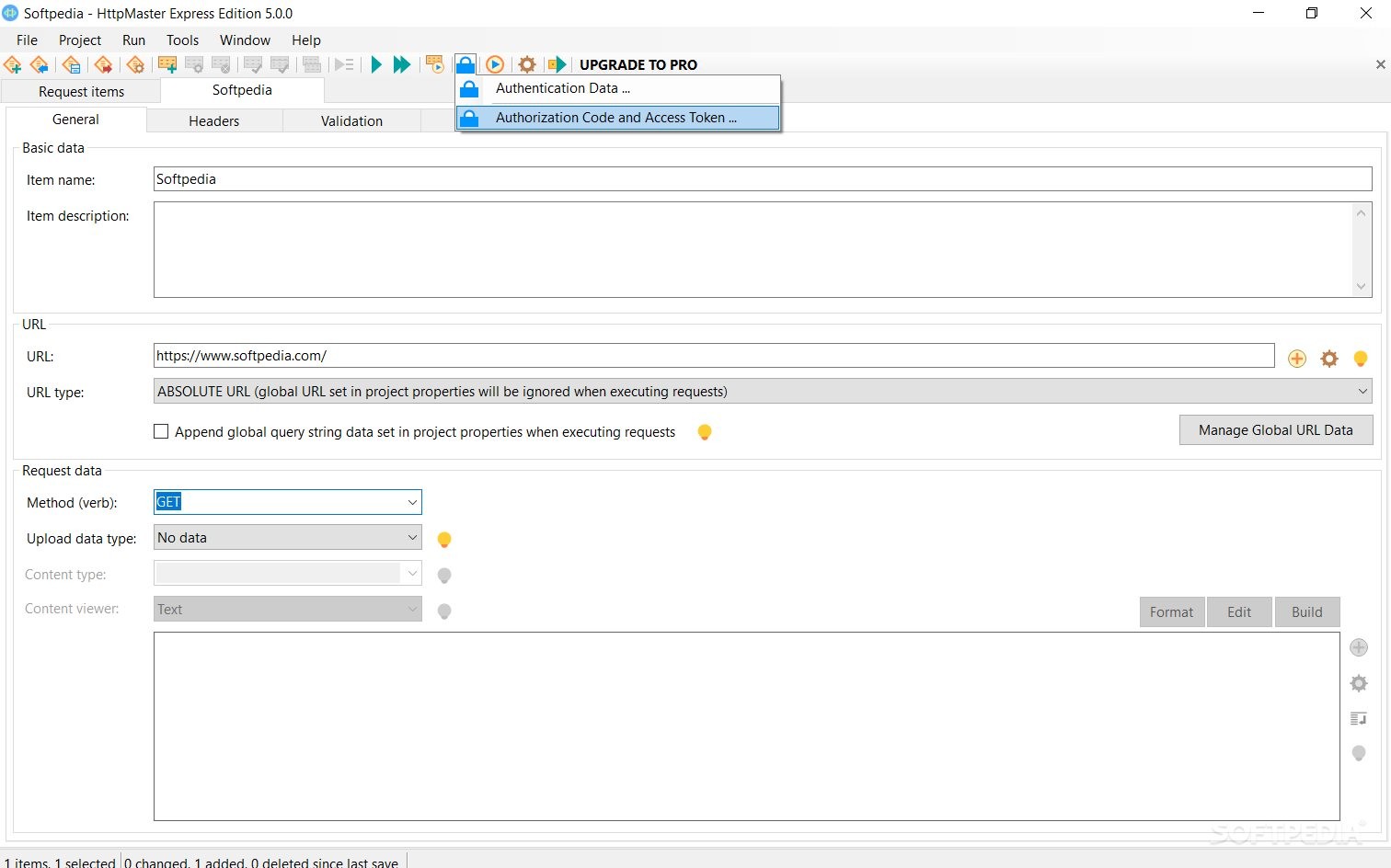Click the brown gear settings icon in toolbar

[x=527, y=64]
